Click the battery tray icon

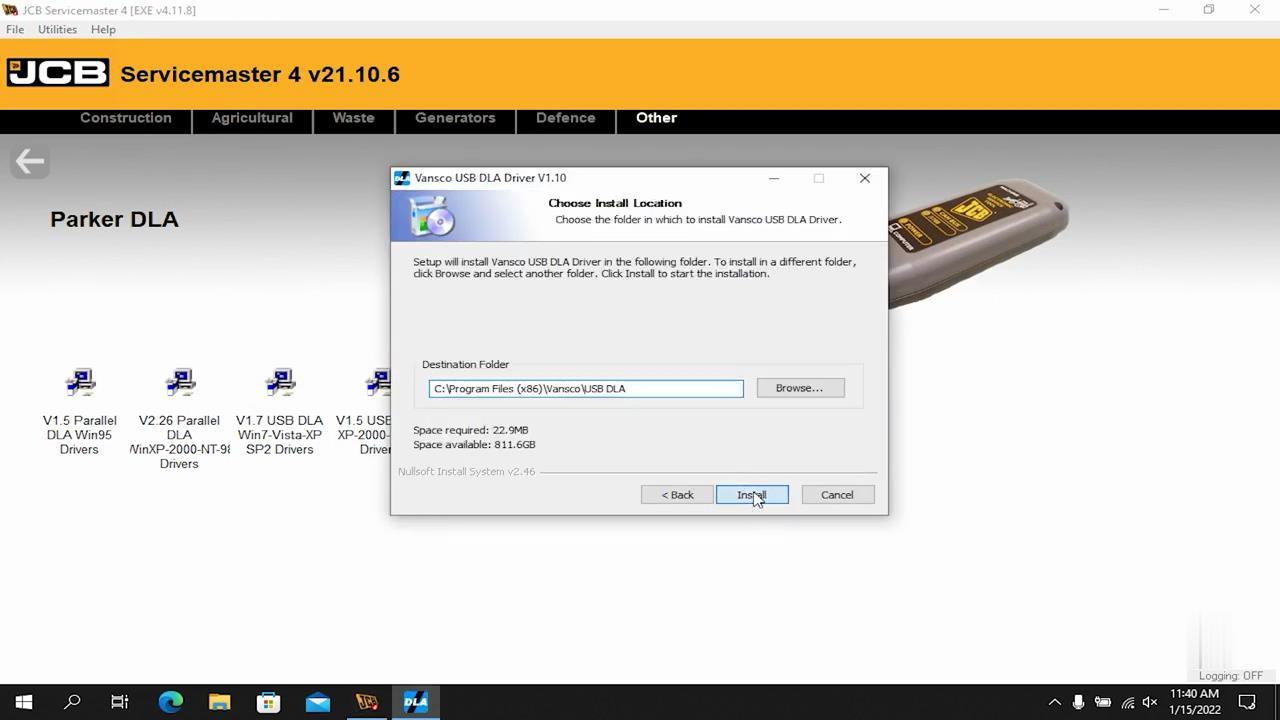(x=1103, y=702)
